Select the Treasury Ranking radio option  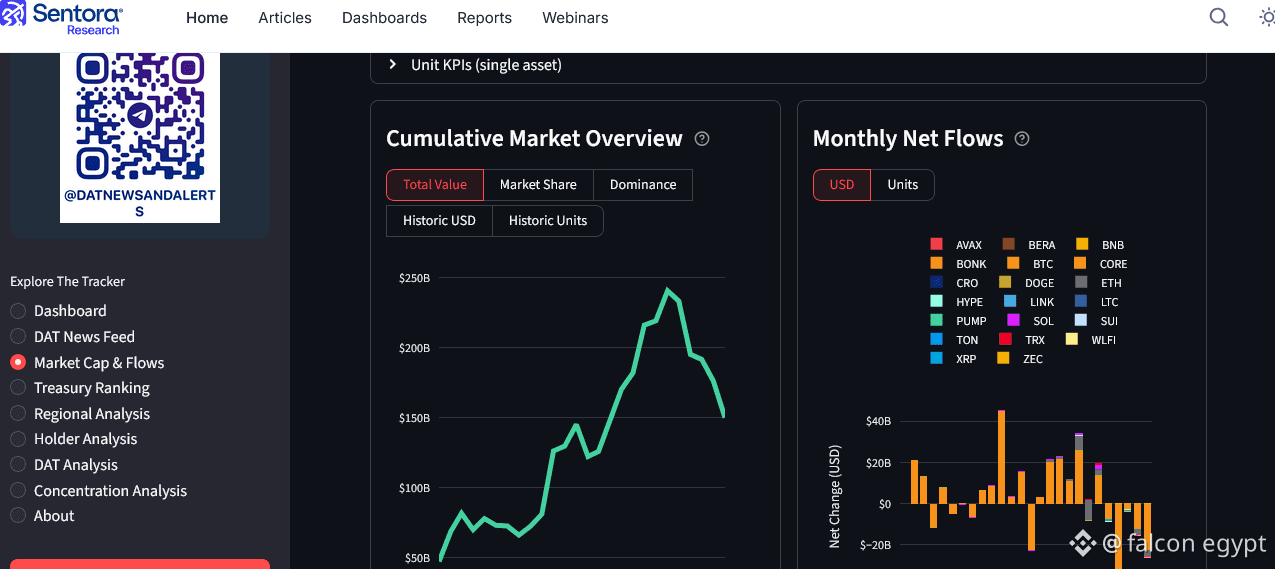[18, 388]
